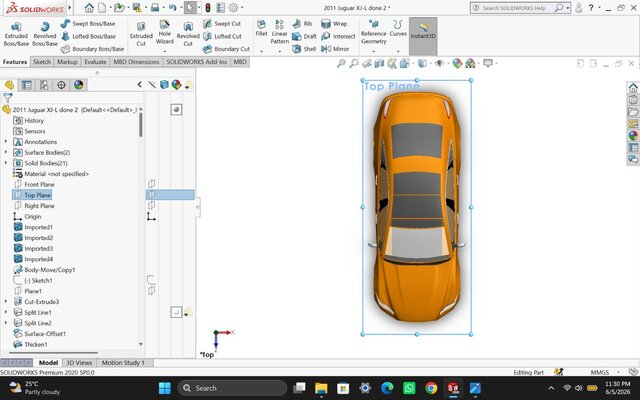Image resolution: width=640 pixels, height=400 pixels.
Task: Select the Revolved Cut tool
Action: tap(188, 34)
